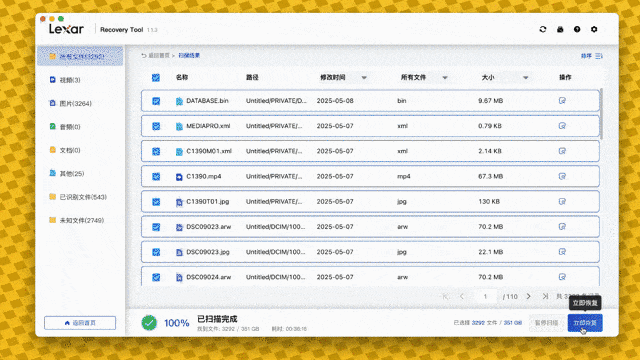The width and height of the screenshot is (640, 360).
Task: Click the action icon for DSC09024.arw
Action: pos(562,277)
